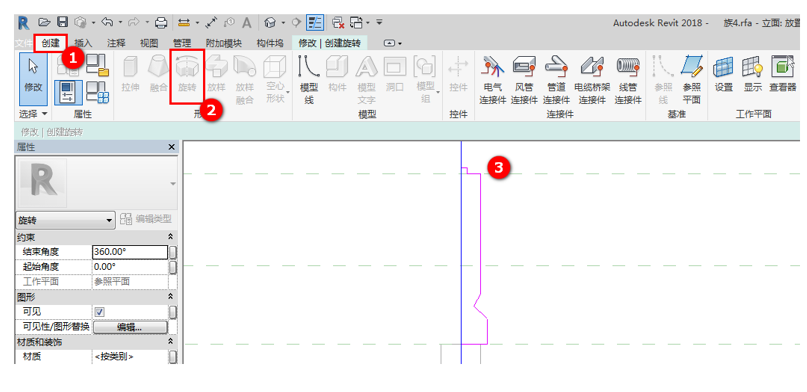Select the 旋转 (Revolve) form tool
This screenshot has width=807, height=392.
[x=187, y=76]
